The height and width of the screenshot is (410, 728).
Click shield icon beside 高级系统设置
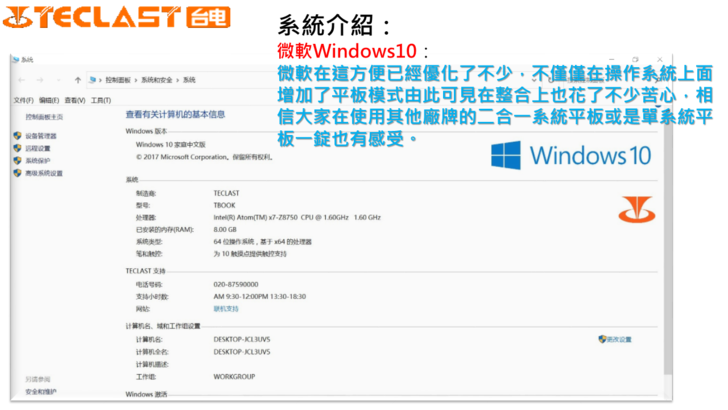(x=18, y=173)
